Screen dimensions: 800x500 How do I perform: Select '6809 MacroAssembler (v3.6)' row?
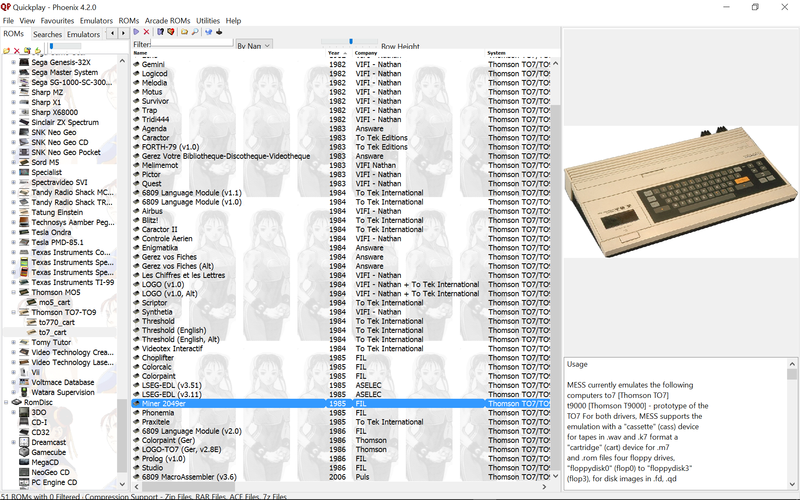pyautogui.click(x=341, y=477)
